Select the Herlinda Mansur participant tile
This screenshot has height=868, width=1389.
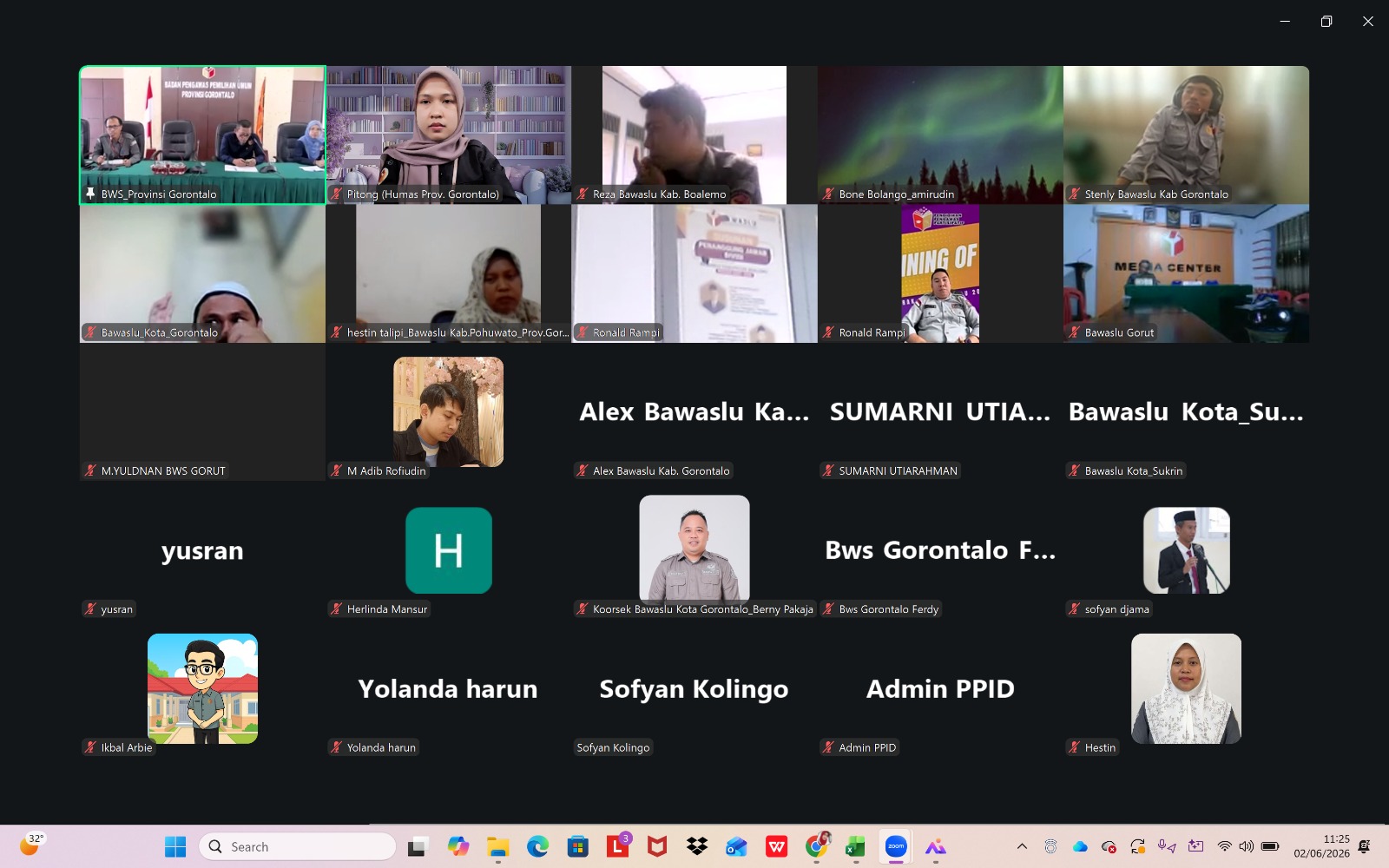449,550
